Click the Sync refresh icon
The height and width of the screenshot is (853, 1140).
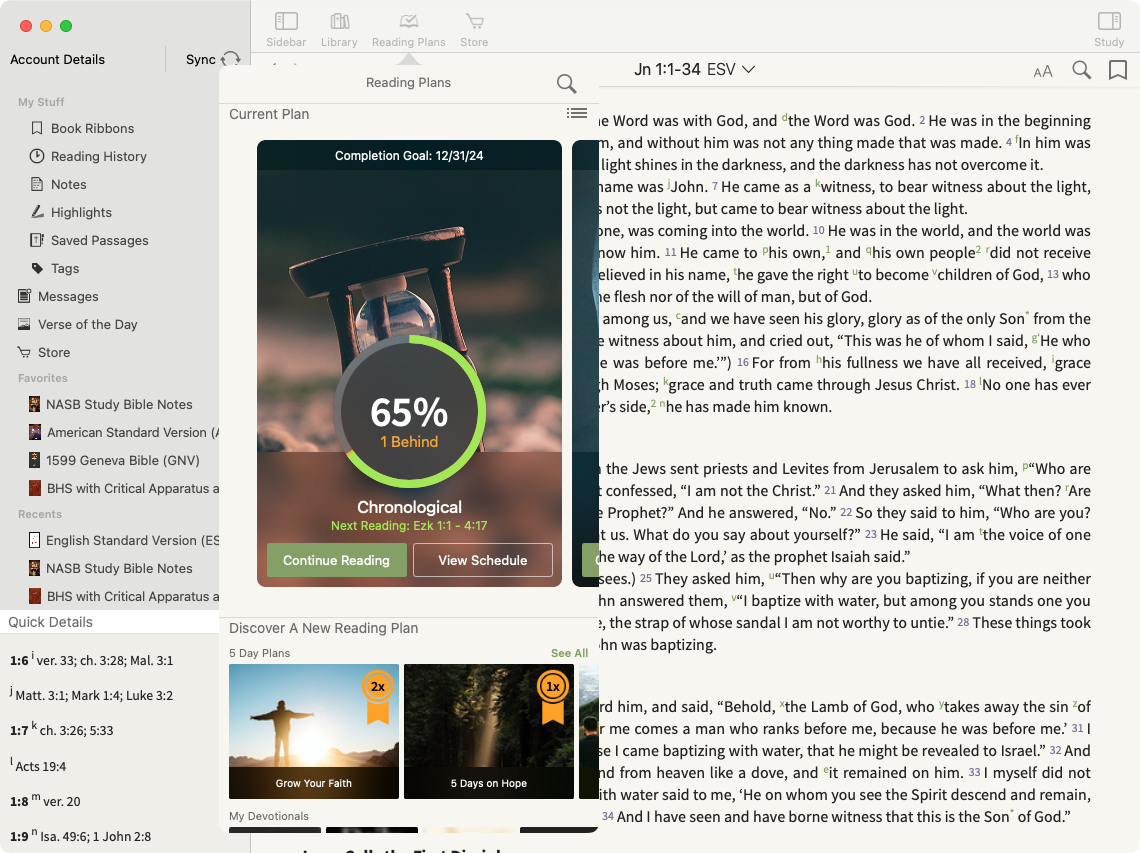click(231, 60)
